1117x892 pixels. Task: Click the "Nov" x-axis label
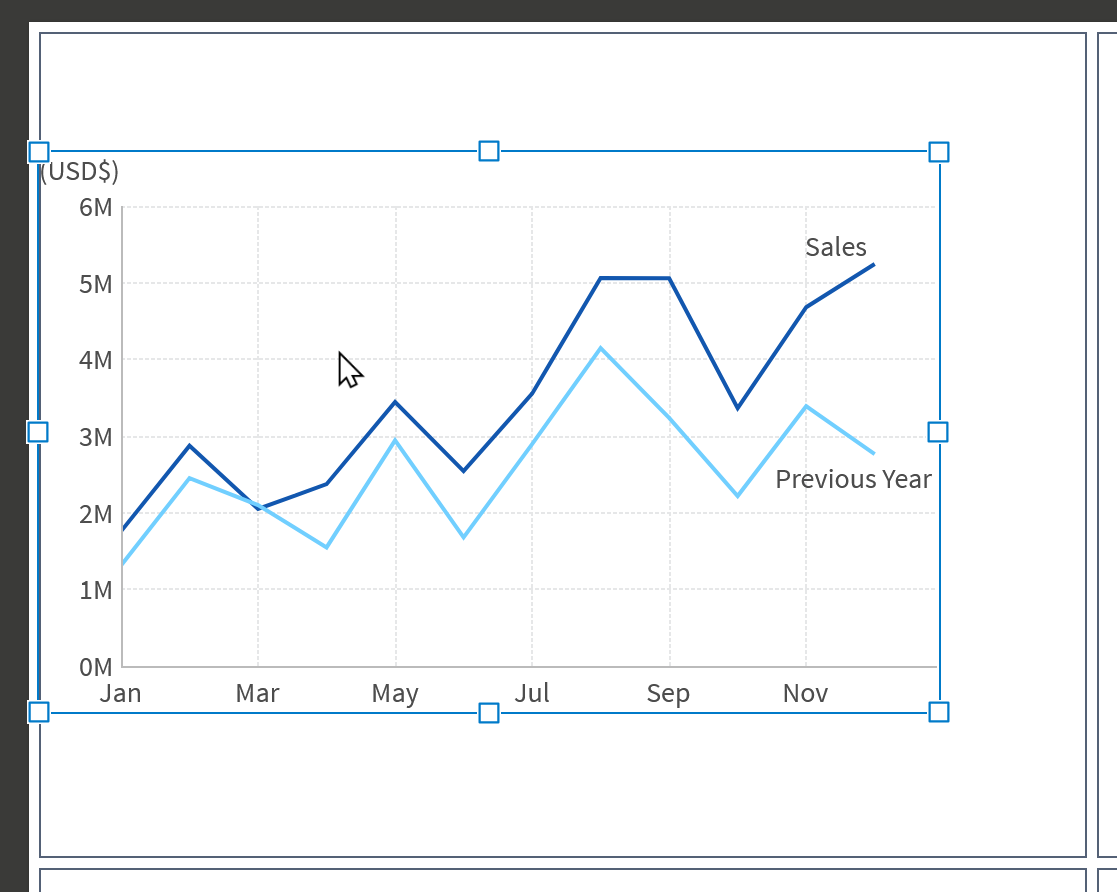(805, 693)
